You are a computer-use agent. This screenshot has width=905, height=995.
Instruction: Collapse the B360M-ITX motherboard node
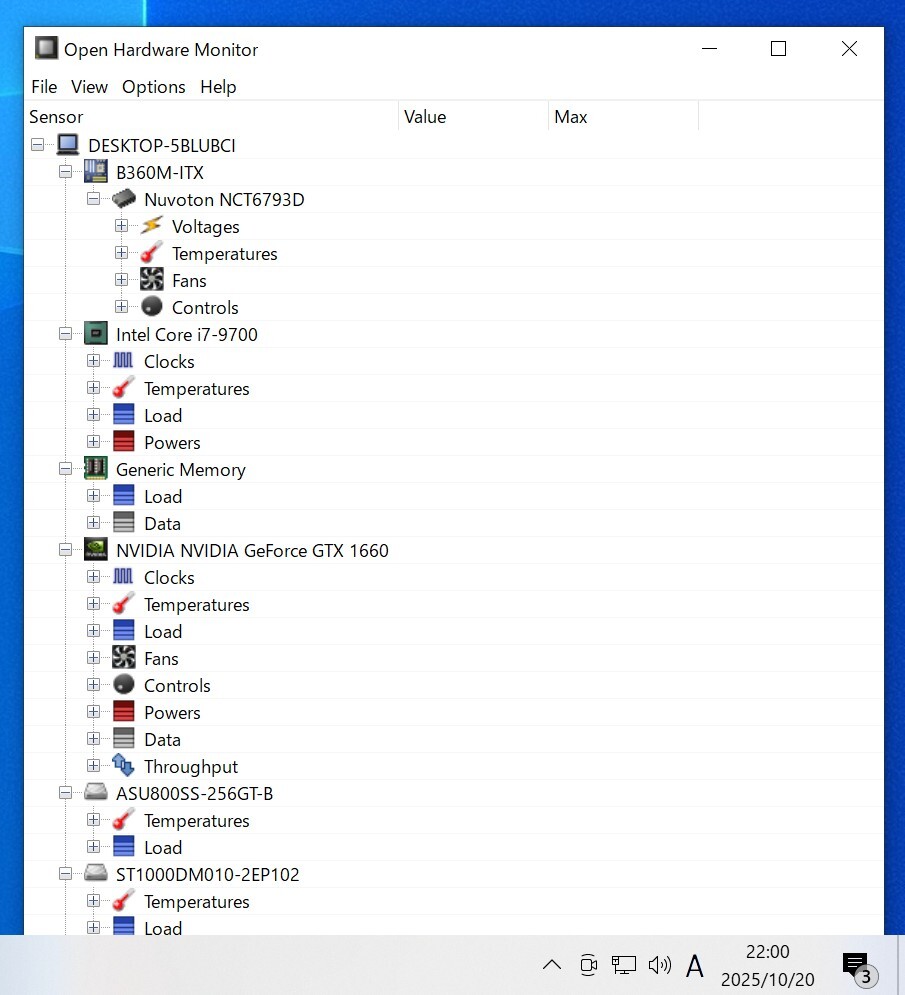(65, 172)
